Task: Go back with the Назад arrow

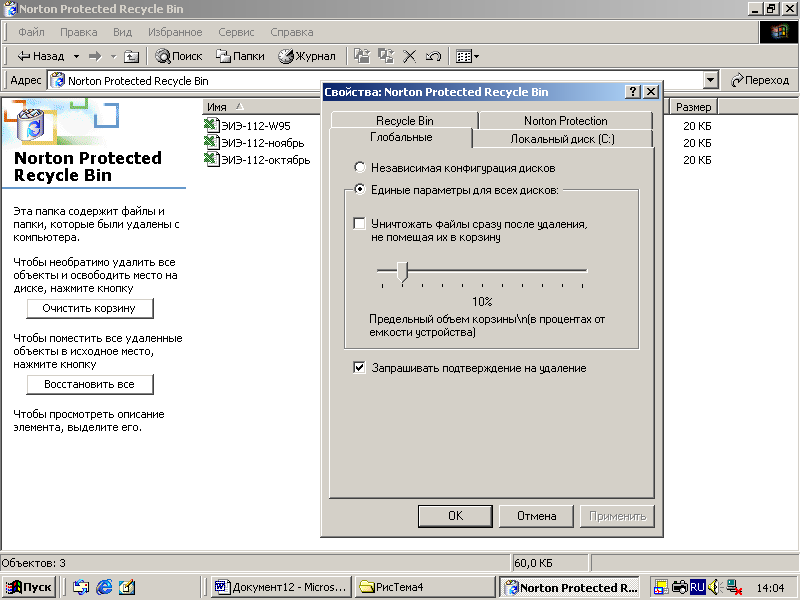Action: click(40, 56)
